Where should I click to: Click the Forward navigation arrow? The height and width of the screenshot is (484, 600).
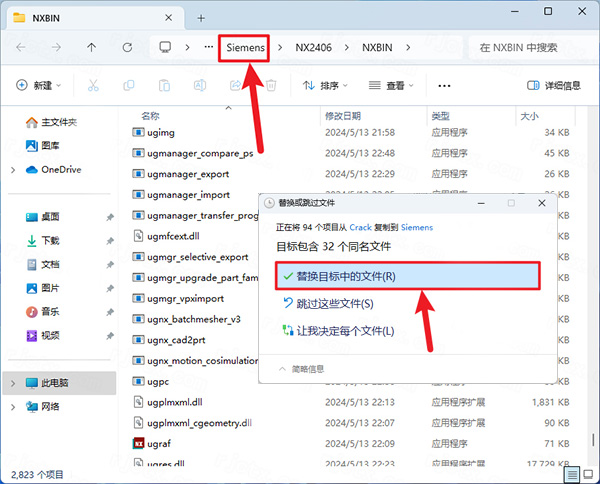[x=56, y=47]
